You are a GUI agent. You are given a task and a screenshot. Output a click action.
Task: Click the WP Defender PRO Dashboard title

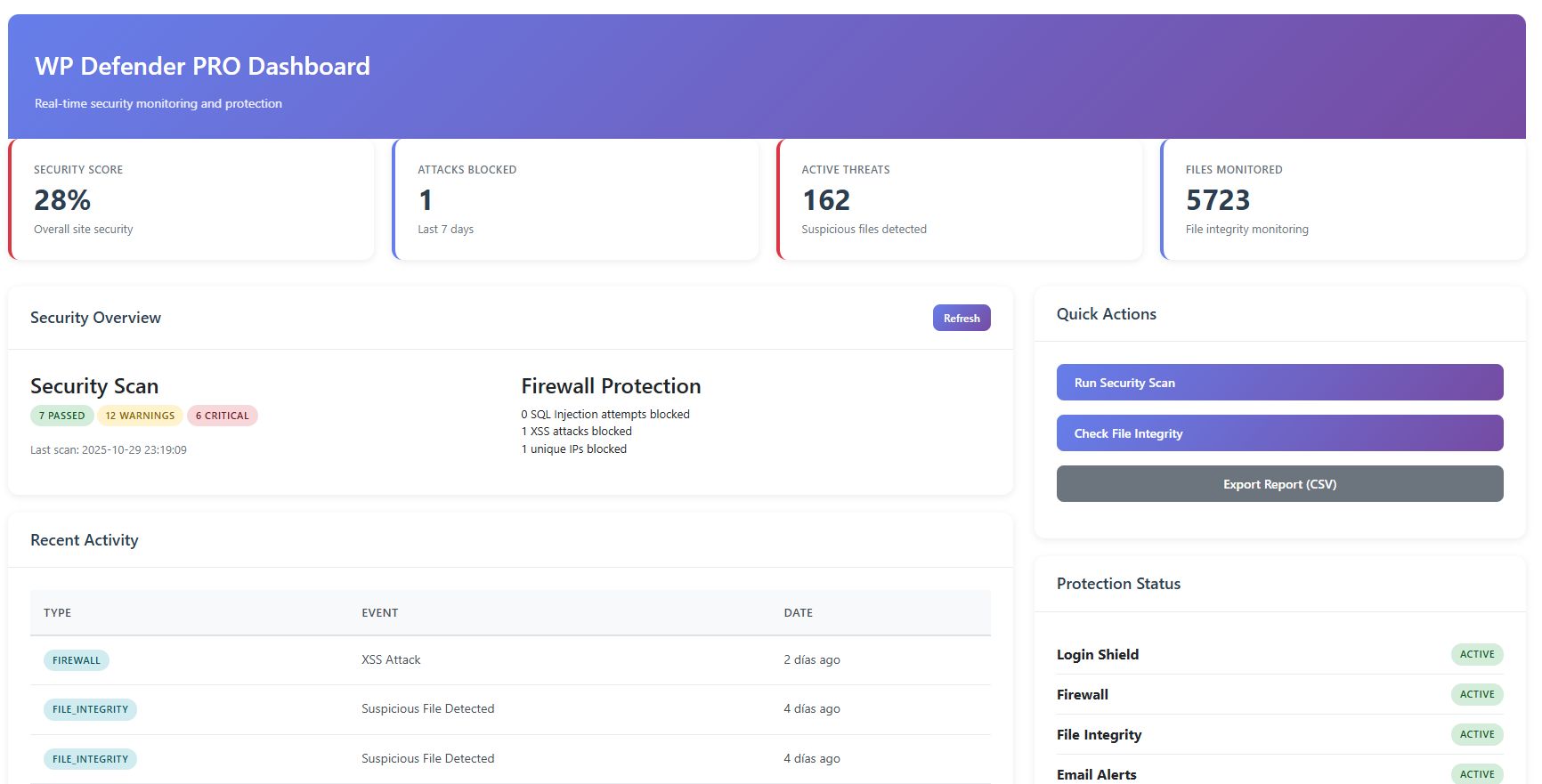click(x=202, y=66)
